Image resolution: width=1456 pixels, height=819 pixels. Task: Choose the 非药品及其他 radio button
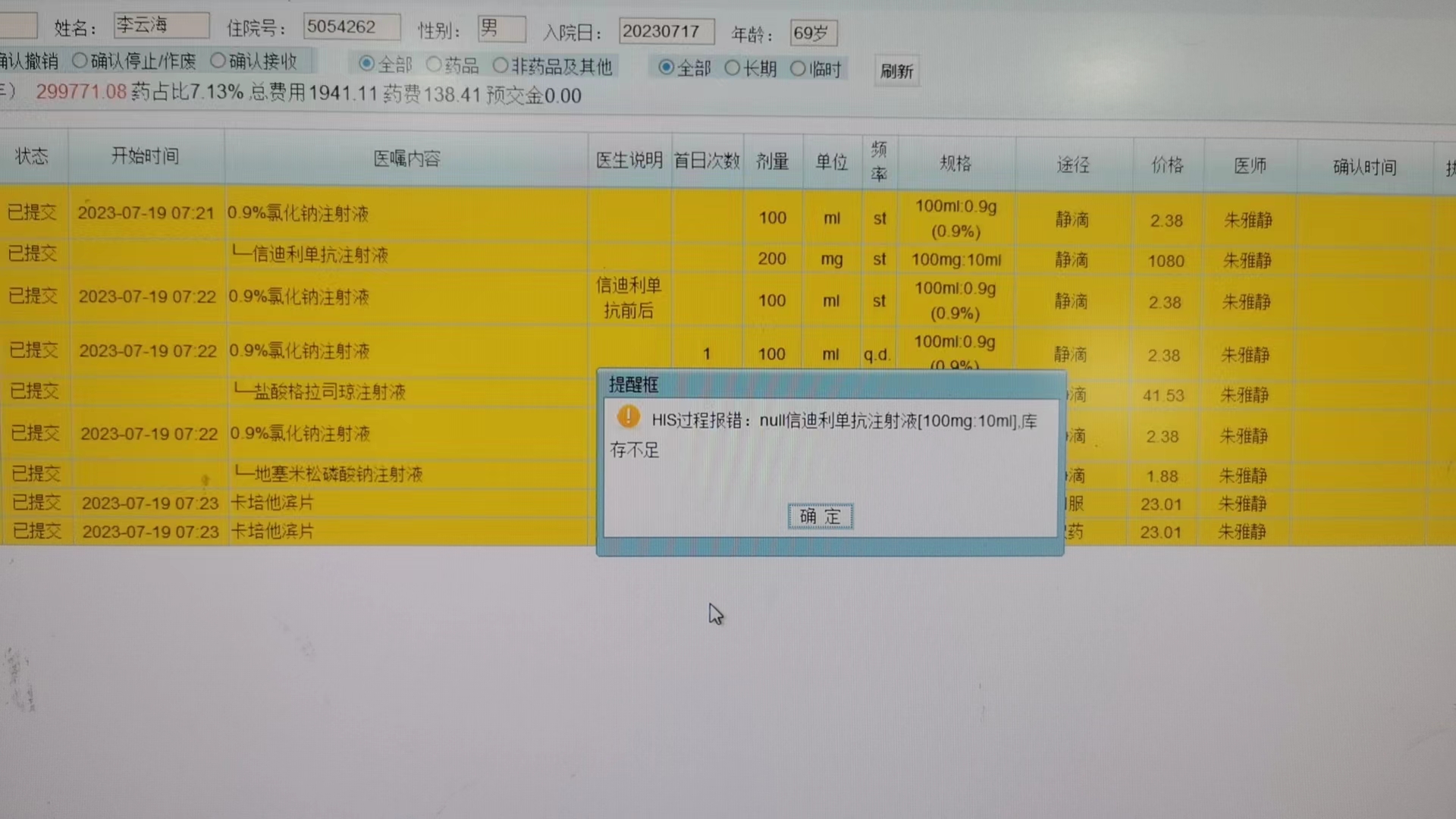point(500,66)
